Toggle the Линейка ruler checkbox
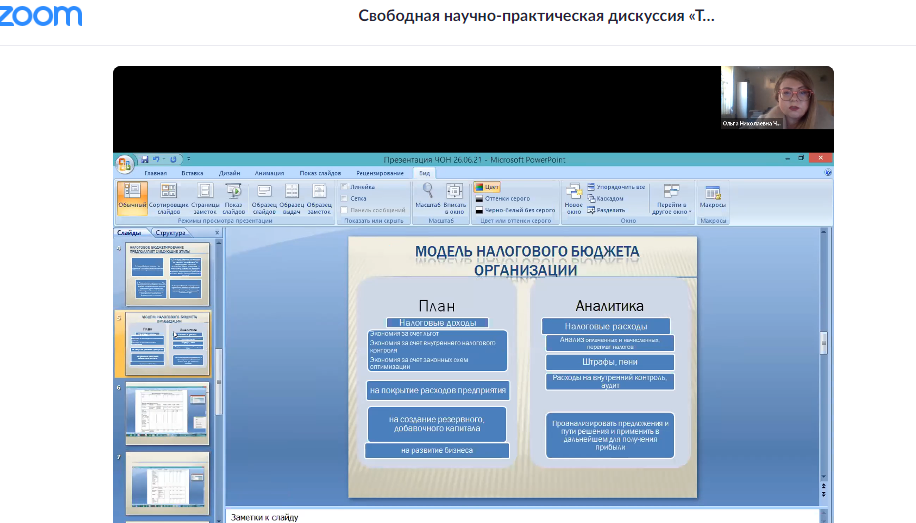Image resolution: width=916 pixels, height=523 pixels. pyautogui.click(x=346, y=186)
